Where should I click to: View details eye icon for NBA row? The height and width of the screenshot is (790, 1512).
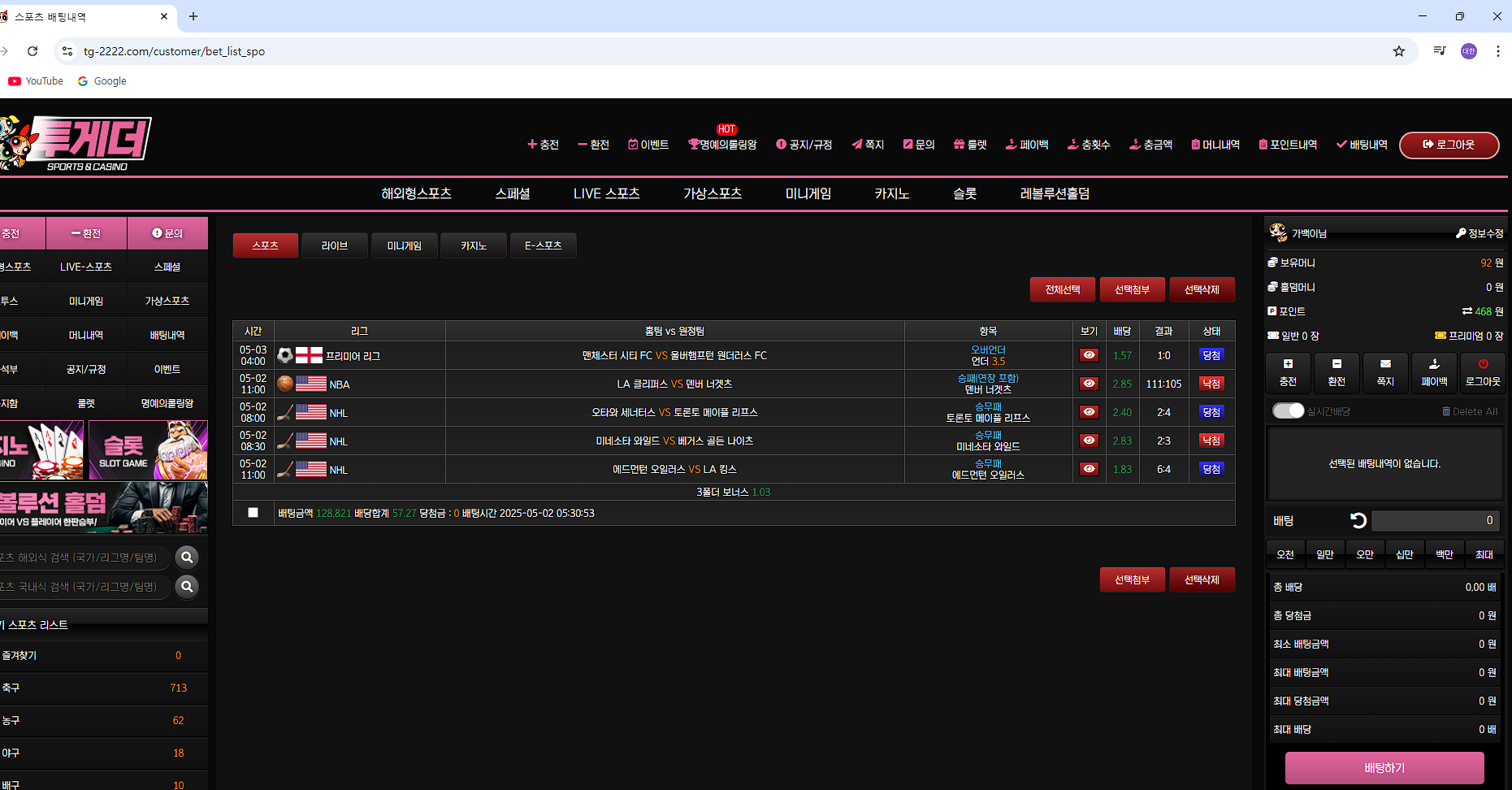[1089, 384]
